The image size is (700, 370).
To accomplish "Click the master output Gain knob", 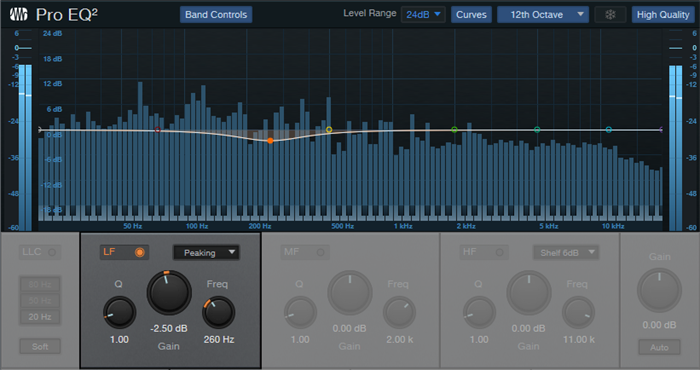I will pos(659,290).
